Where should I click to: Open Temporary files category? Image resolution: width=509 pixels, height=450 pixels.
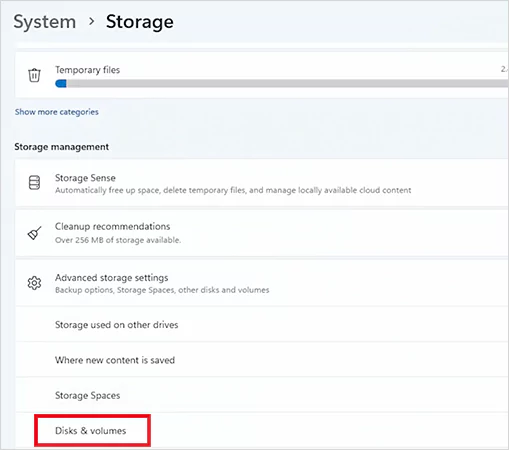click(x=262, y=75)
